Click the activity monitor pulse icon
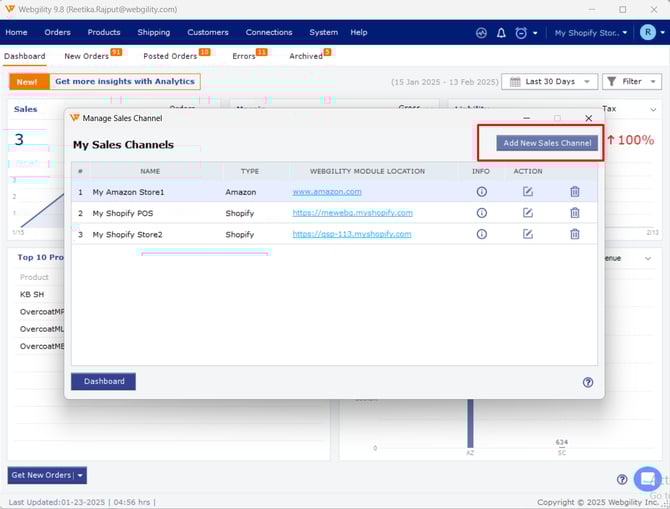 point(481,33)
